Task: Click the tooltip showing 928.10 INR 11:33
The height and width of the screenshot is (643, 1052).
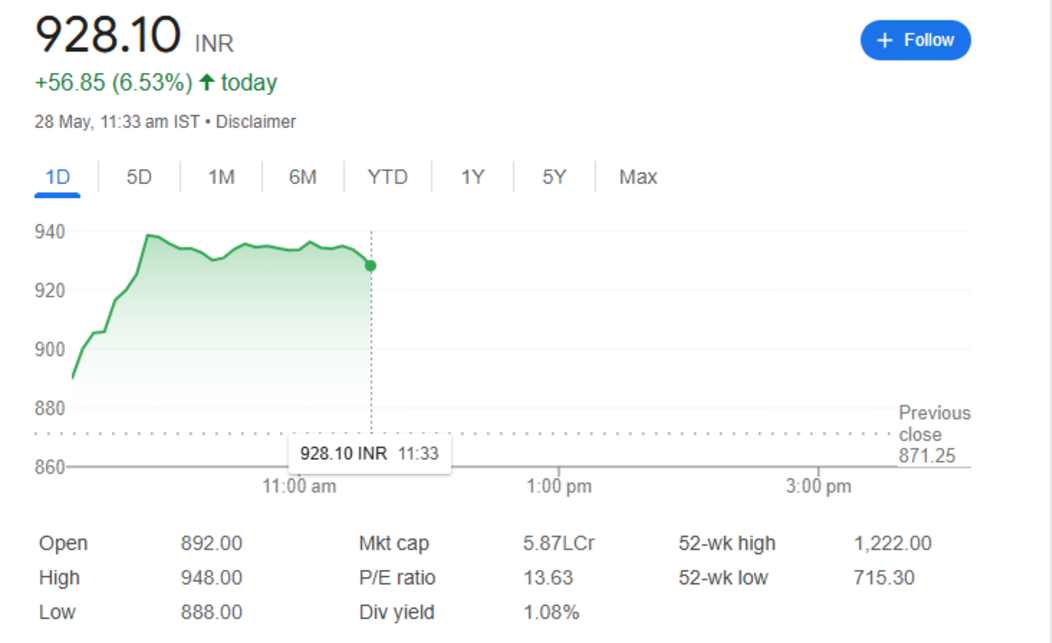Action: click(x=370, y=452)
